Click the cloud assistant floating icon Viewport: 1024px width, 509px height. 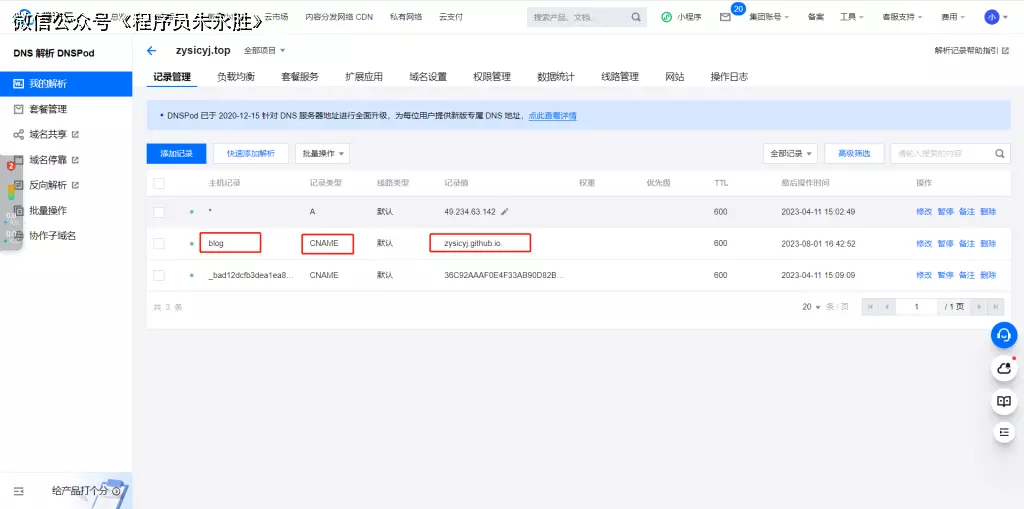[x=1004, y=368]
